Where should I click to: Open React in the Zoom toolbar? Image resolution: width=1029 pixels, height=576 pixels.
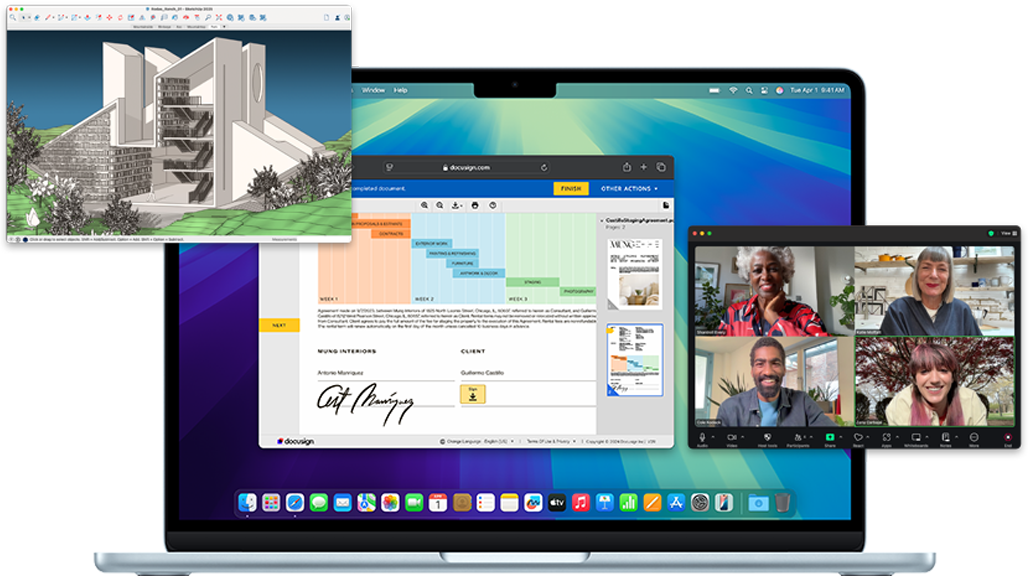(858, 439)
